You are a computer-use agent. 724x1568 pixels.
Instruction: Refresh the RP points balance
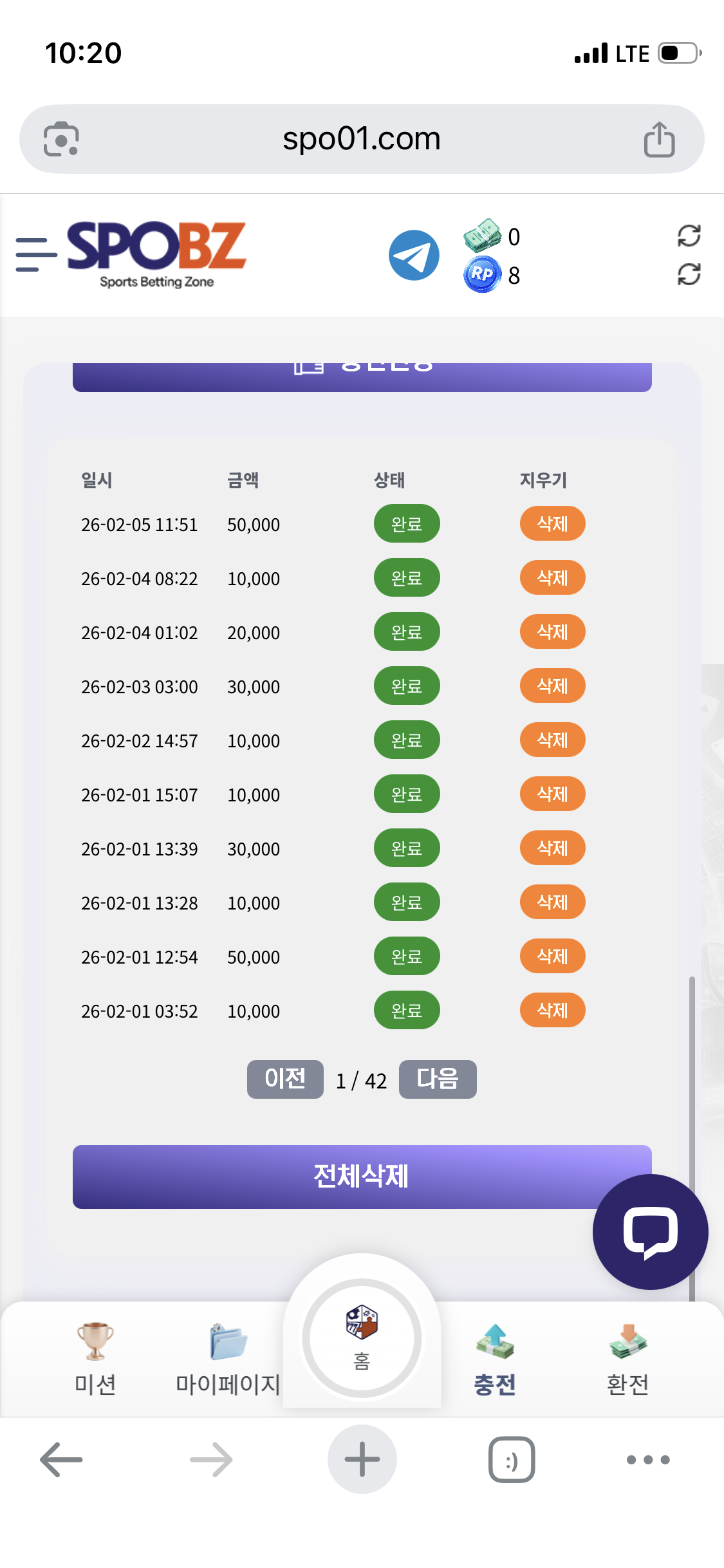pos(689,275)
